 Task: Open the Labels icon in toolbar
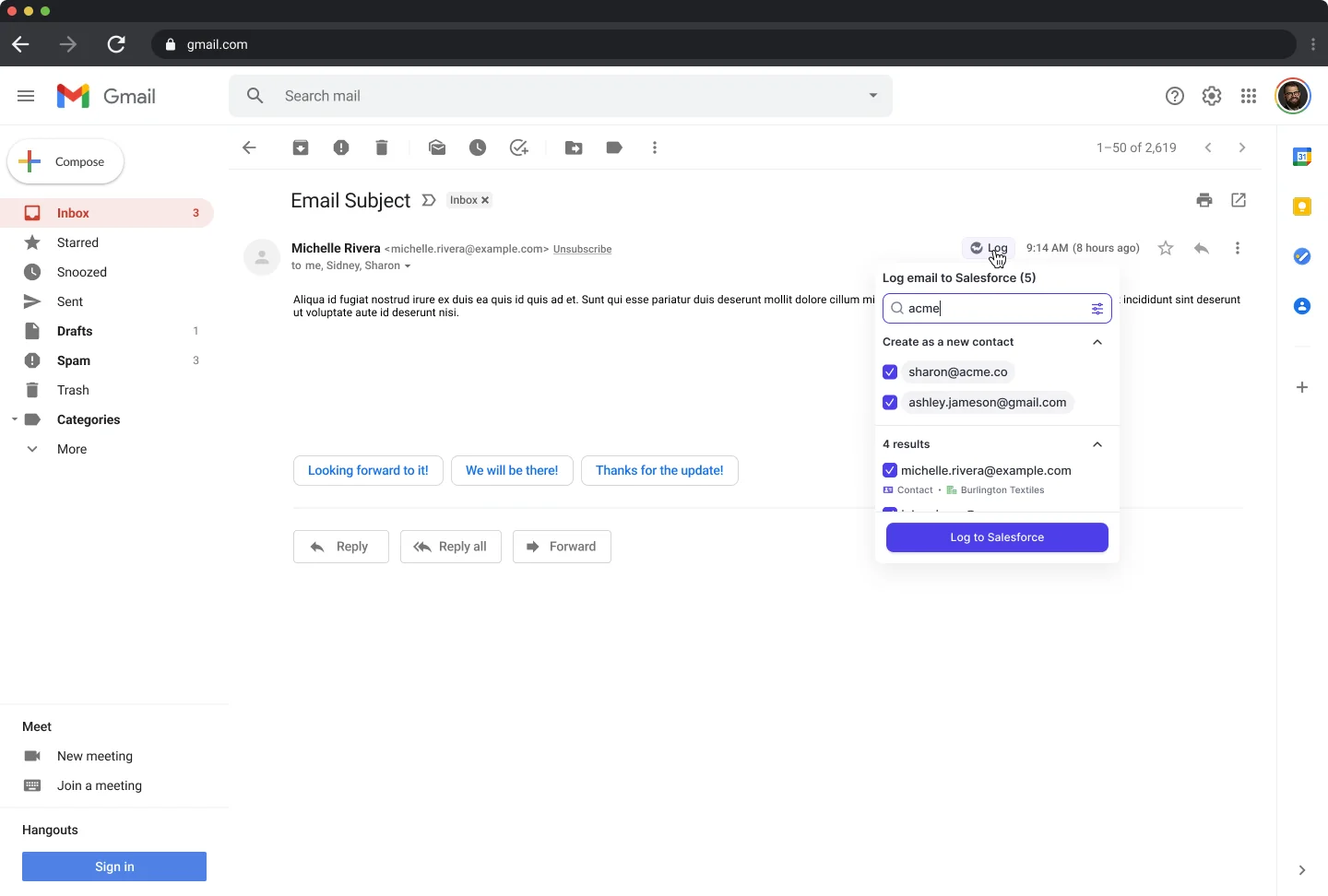click(x=614, y=147)
